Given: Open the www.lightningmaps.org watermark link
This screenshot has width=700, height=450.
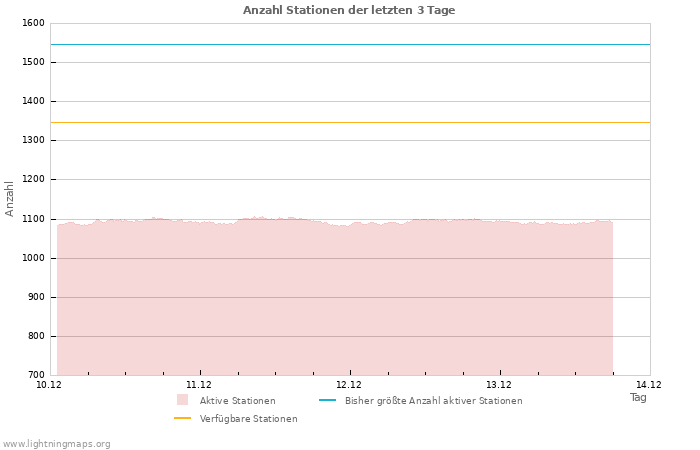Looking at the screenshot, I should point(57,444).
